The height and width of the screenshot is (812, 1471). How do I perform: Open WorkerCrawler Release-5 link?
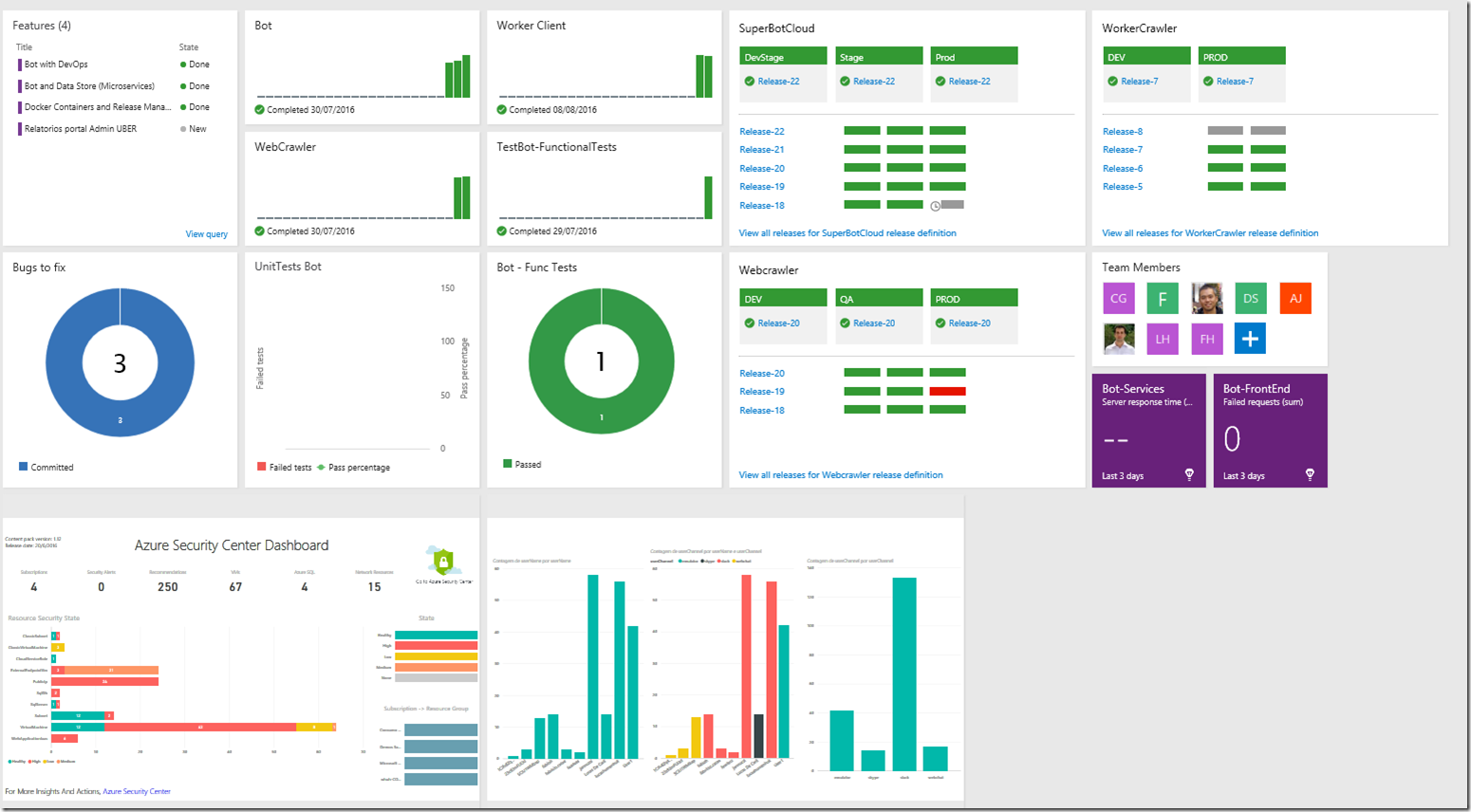tap(1123, 187)
